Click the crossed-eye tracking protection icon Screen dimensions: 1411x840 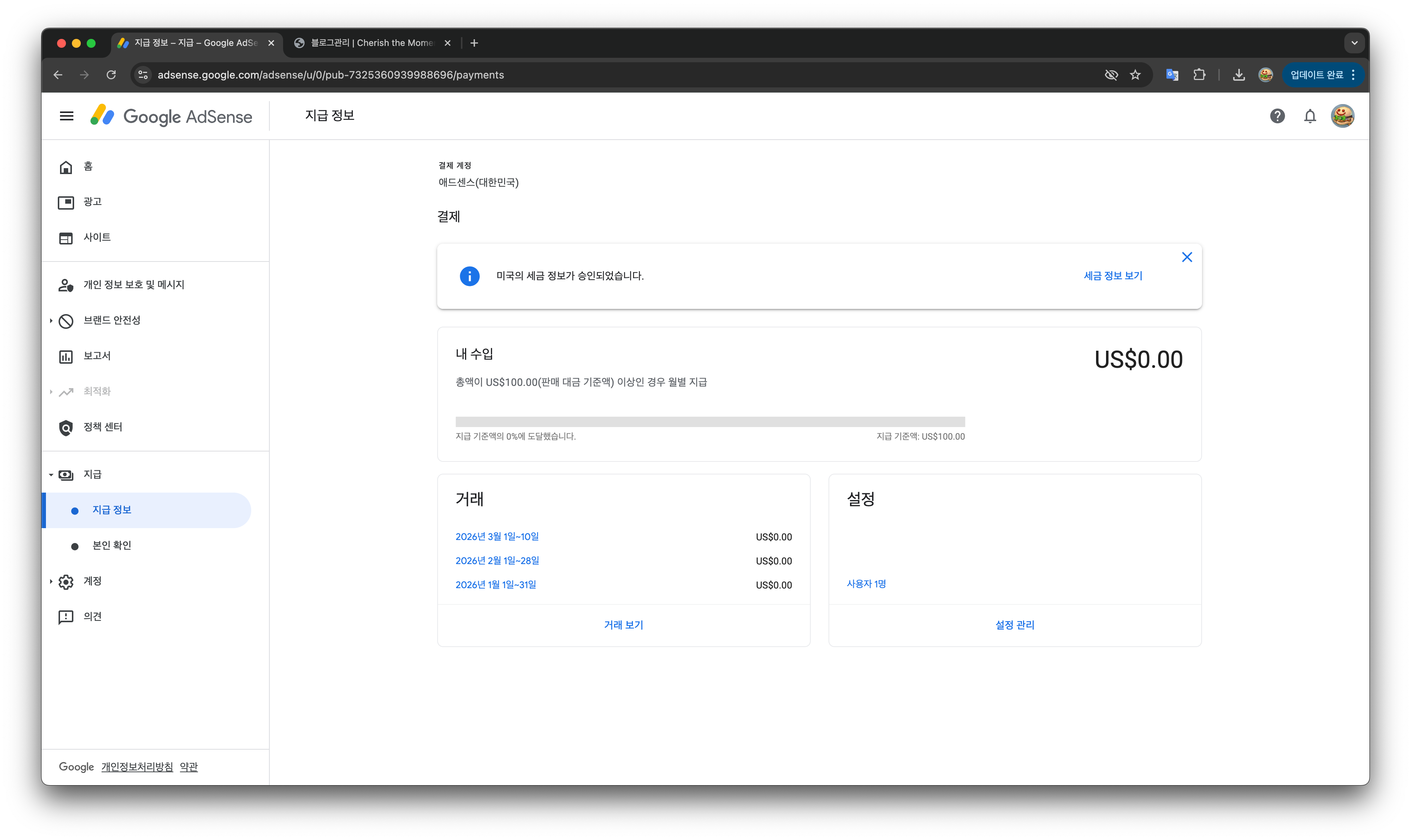[x=1111, y=75]
